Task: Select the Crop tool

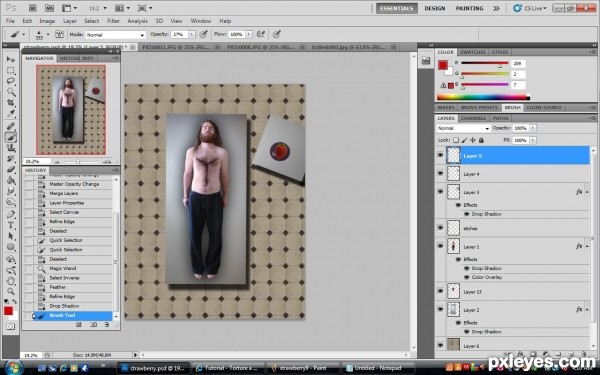Action: tap(10, 103)
